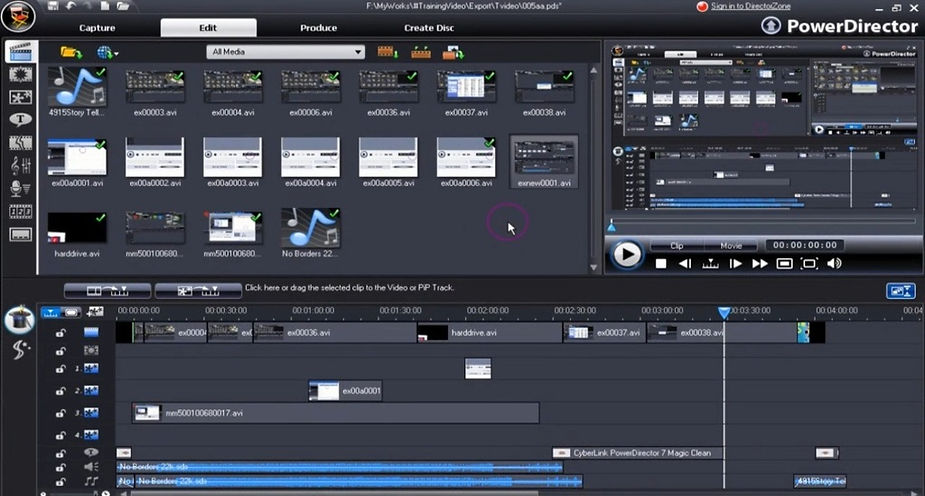Toggle lock on PiP track 4
Screen dimensions: 925x496
60,435
